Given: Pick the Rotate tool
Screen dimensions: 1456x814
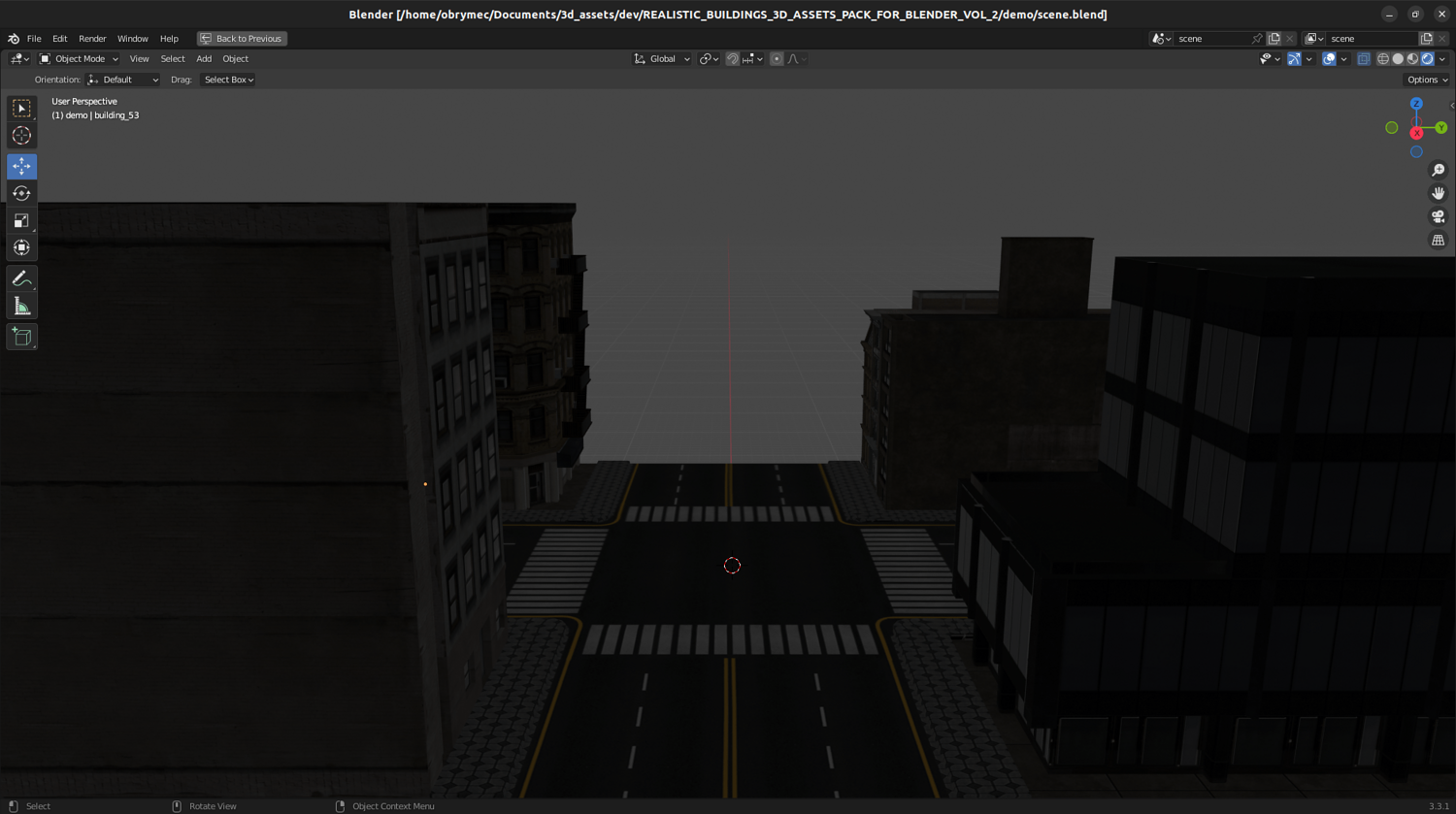Looking at the screenshot, I should coord(21,193).
